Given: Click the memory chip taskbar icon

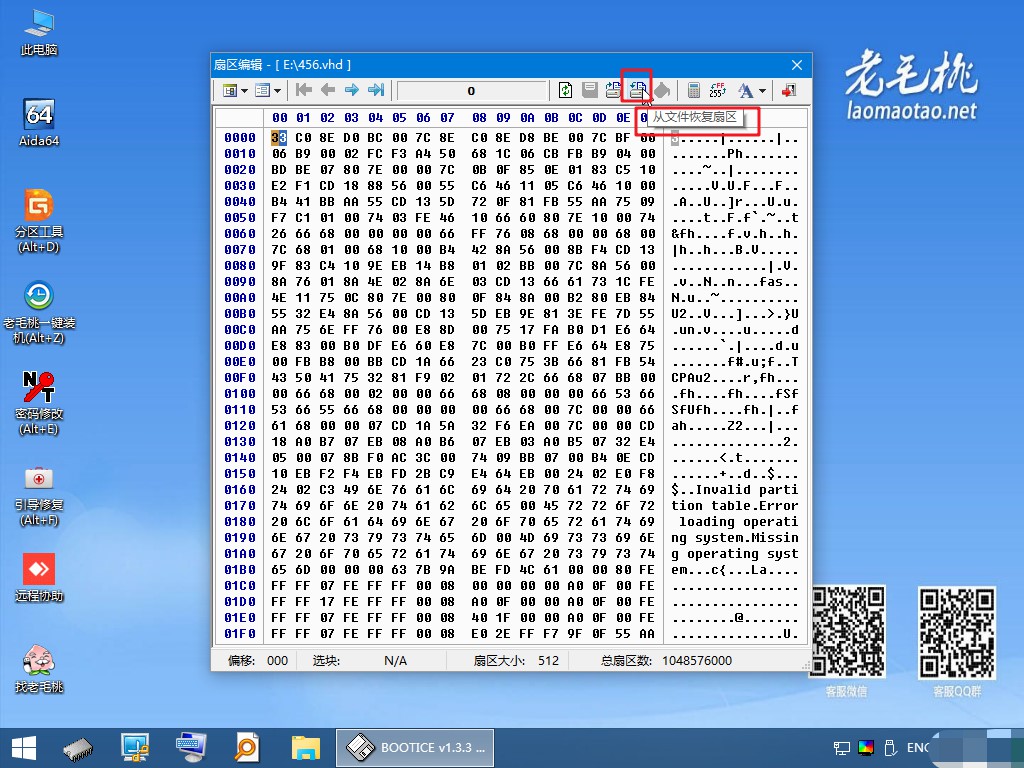Looking at the screenshot, I should point(78,748).
